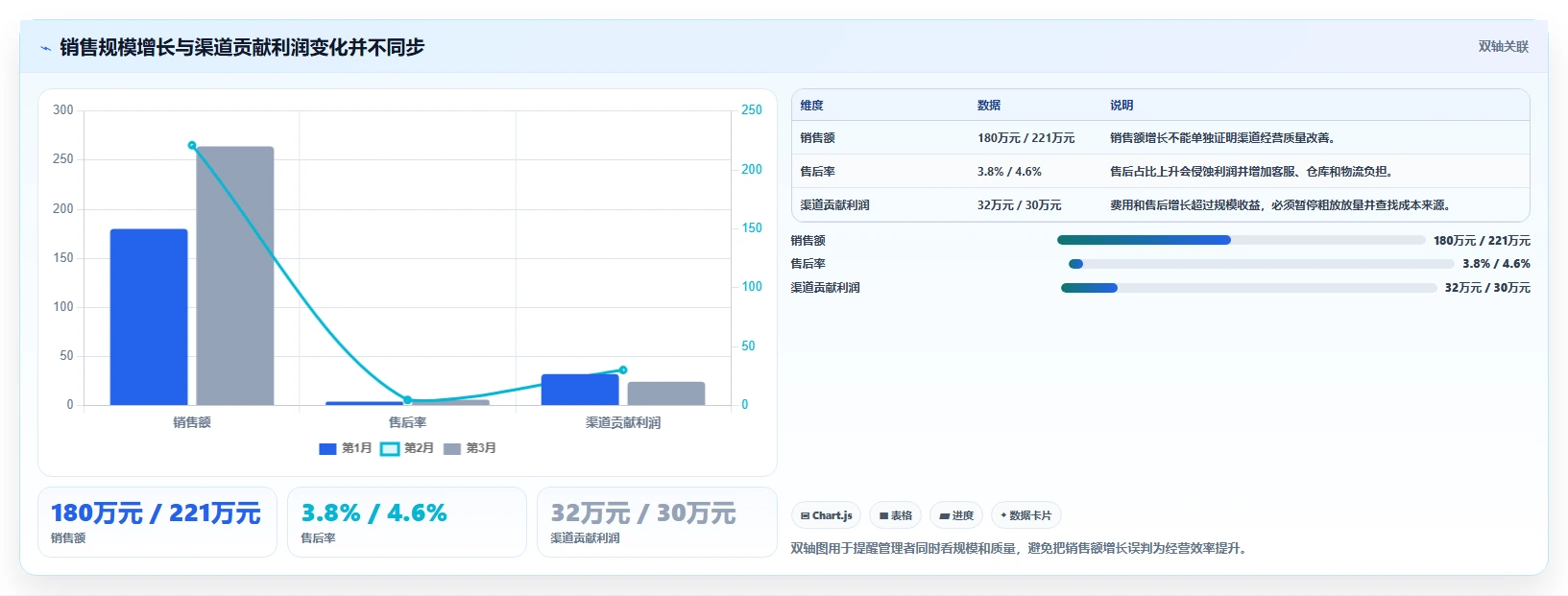This screenshot has height=596, width=1568.
Task: Click progress value 32万元 / 30万元
Action: coord(1487,288)
